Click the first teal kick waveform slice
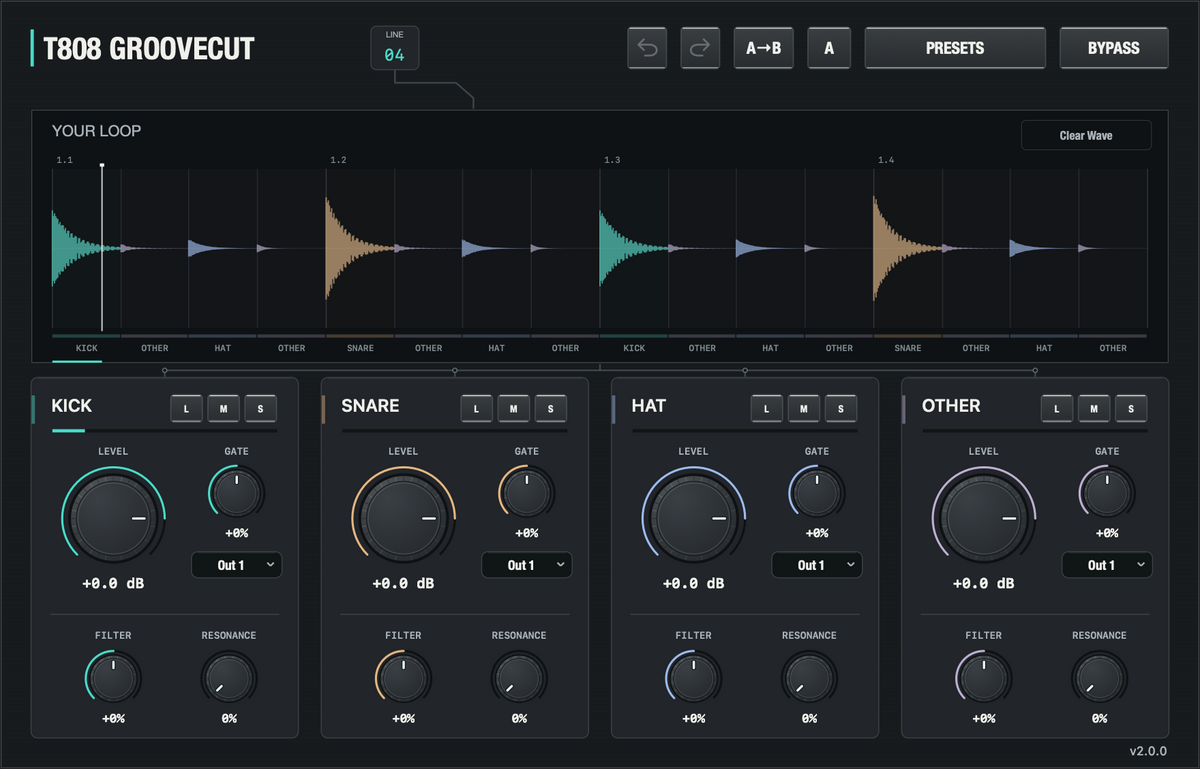The image size is (1200, 769). click(86, 248)
